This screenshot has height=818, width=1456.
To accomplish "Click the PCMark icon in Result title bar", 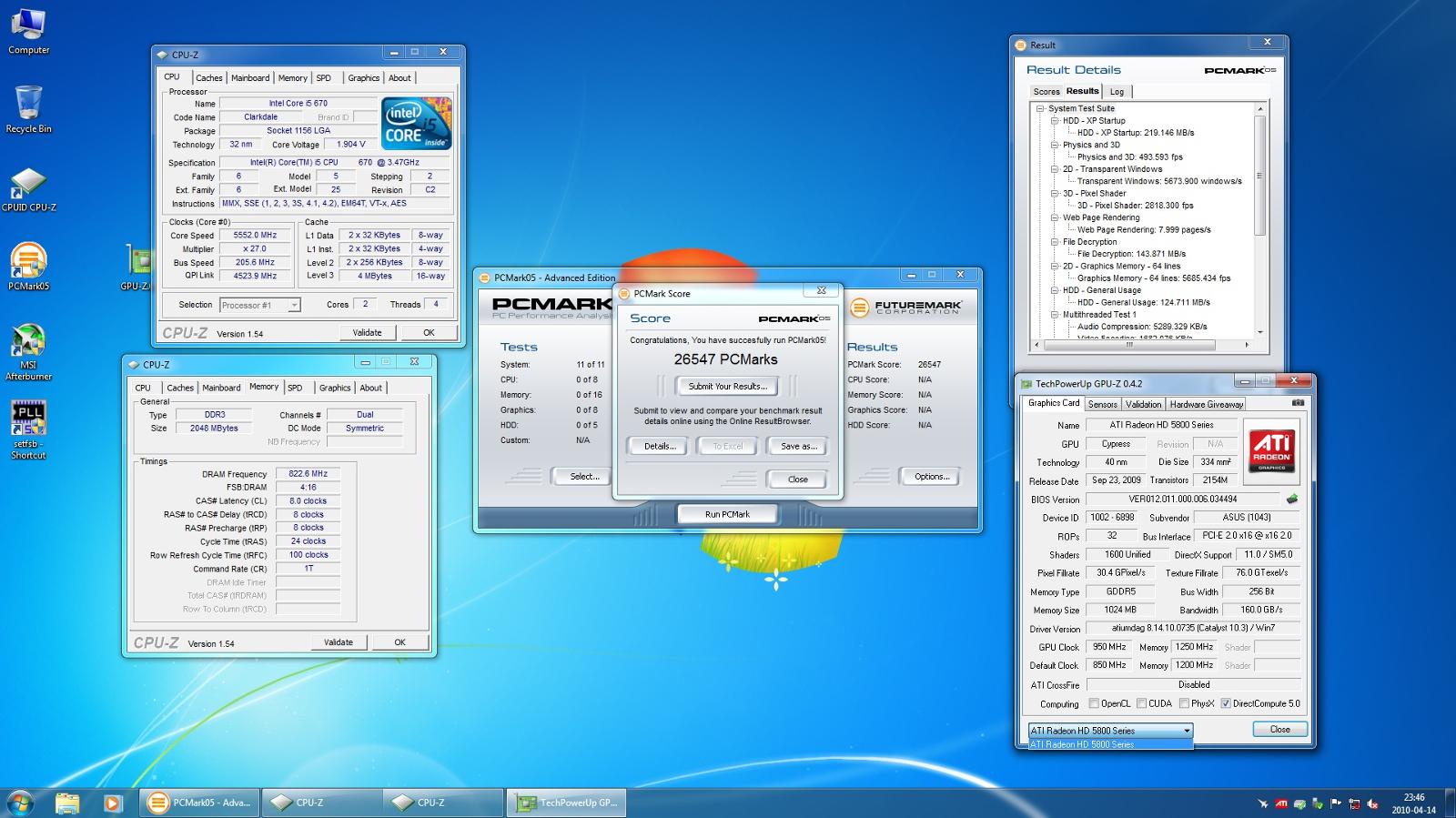I will point(1021,45).
